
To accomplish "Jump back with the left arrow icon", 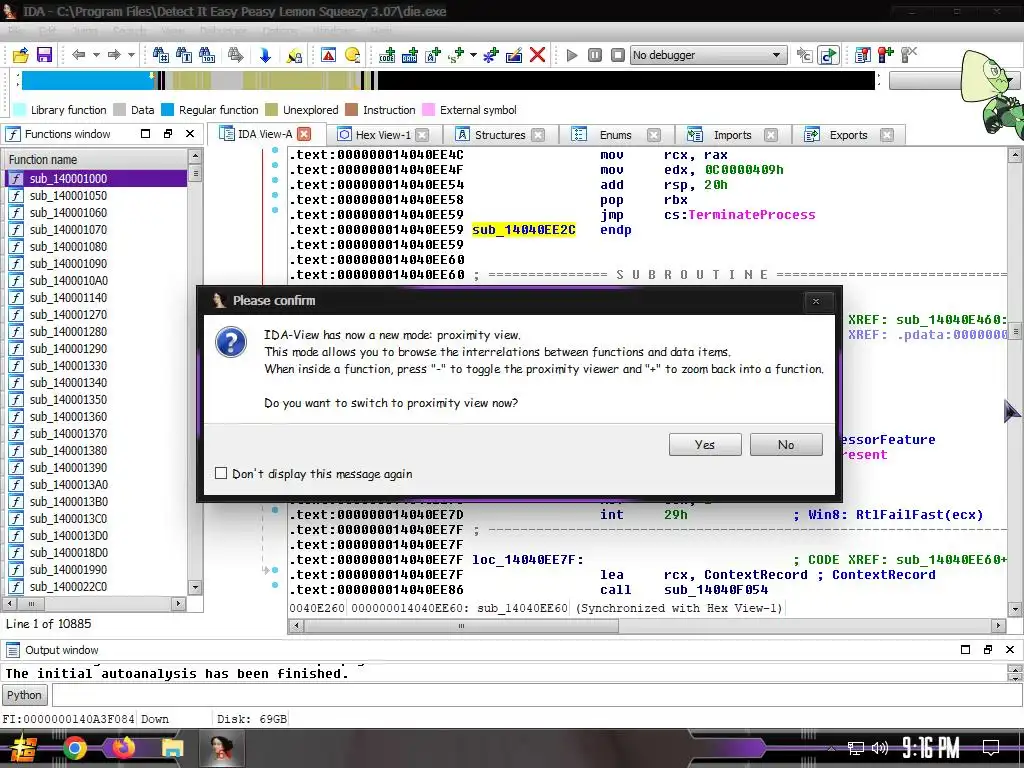I will [79, 55].
